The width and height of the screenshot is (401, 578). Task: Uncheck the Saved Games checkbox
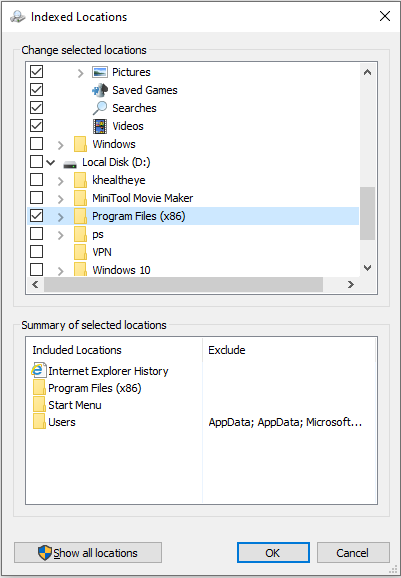(x=36, y=90)
